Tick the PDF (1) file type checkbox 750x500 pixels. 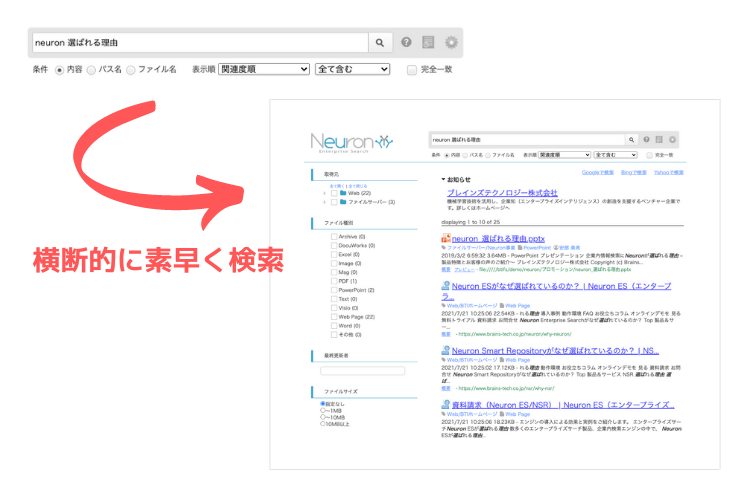coord(334,281)
